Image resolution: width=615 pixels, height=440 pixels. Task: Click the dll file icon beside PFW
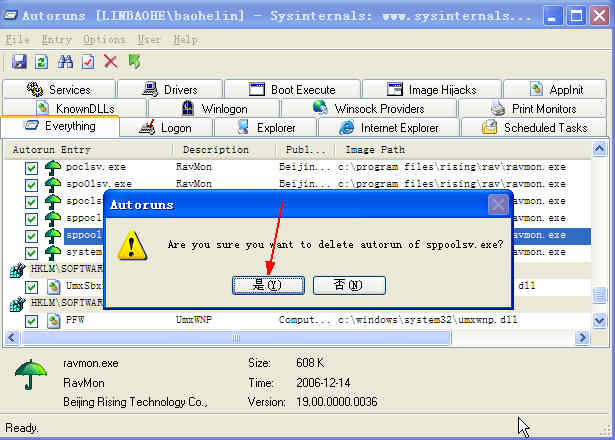click(x=53, y=321)
